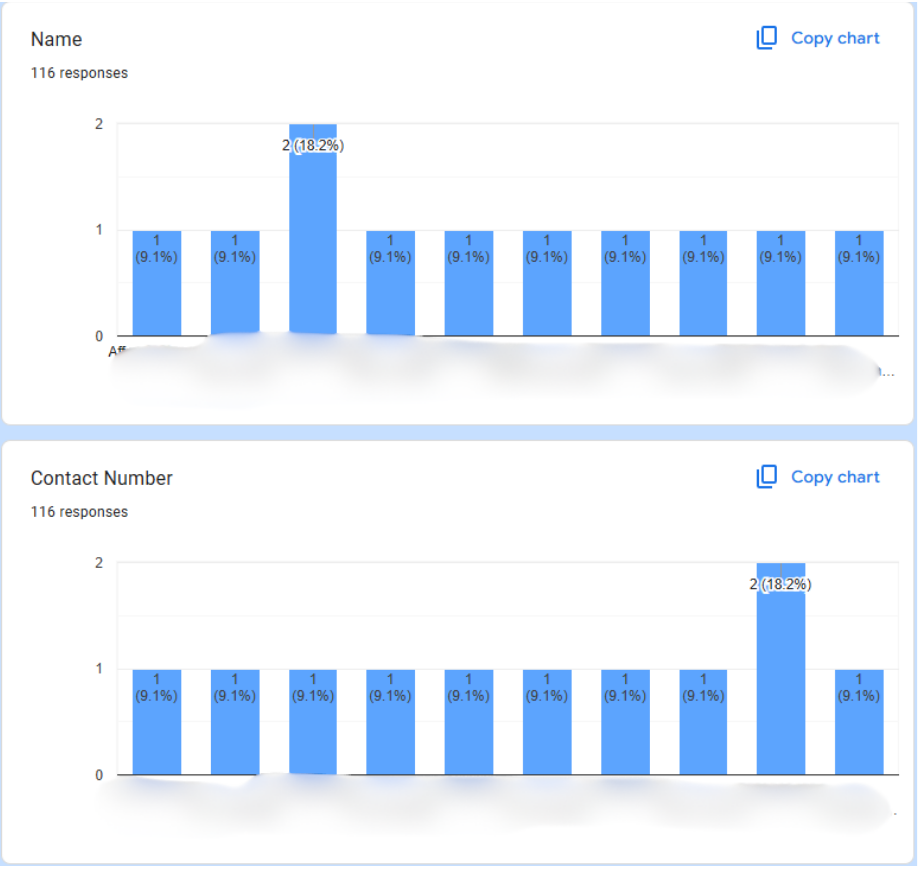Click the Contact Number question title
922x870 pixels.
coord(101,479)
